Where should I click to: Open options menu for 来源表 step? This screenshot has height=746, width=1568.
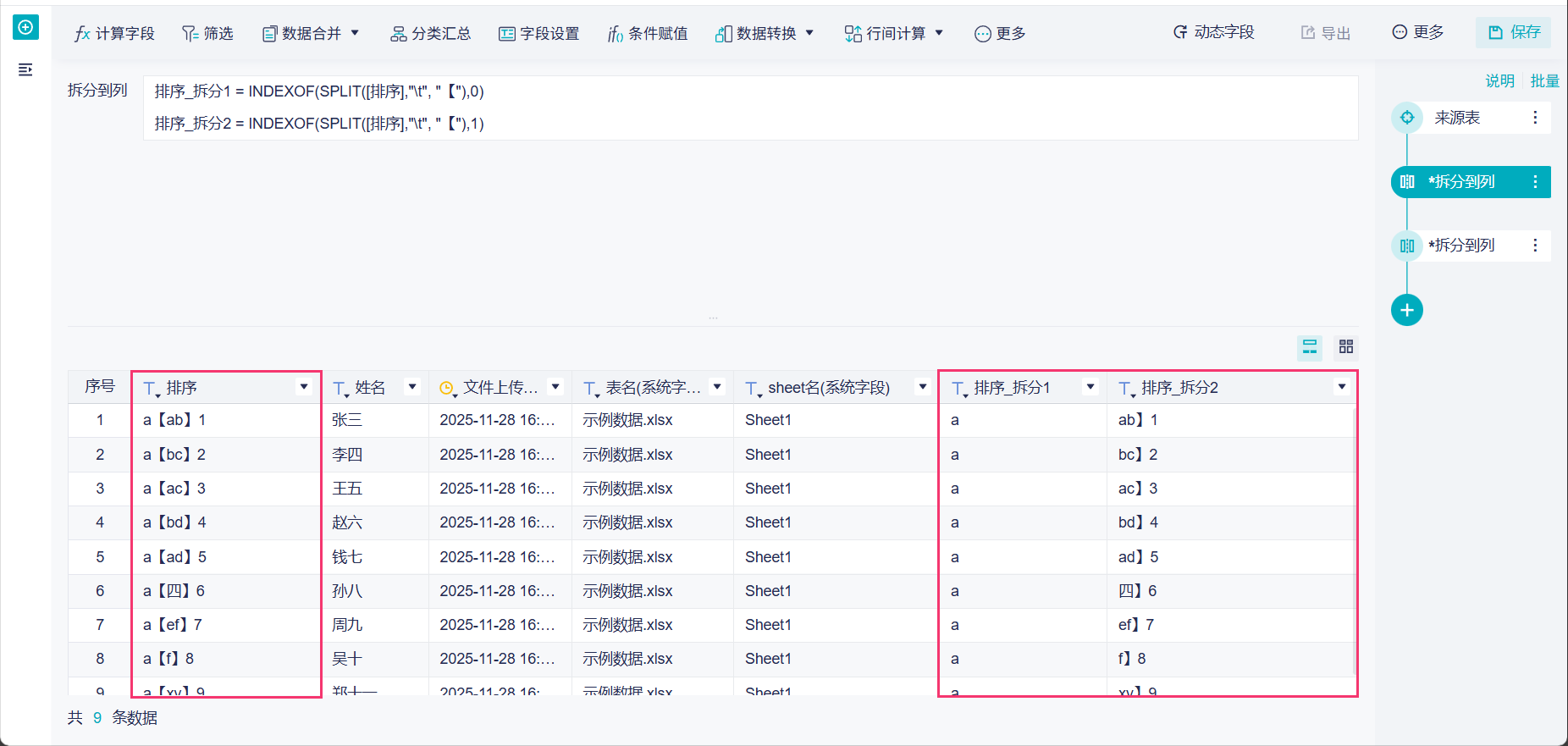(x=1535, y=118)
